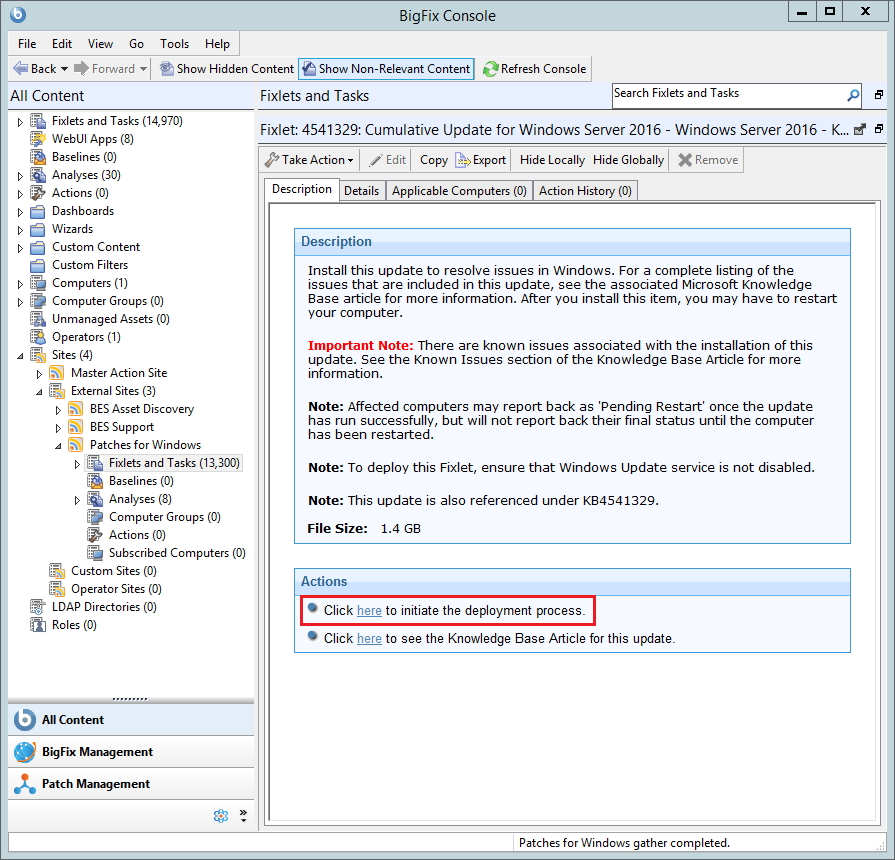Expand the Analyses (30) tree node

20,176
